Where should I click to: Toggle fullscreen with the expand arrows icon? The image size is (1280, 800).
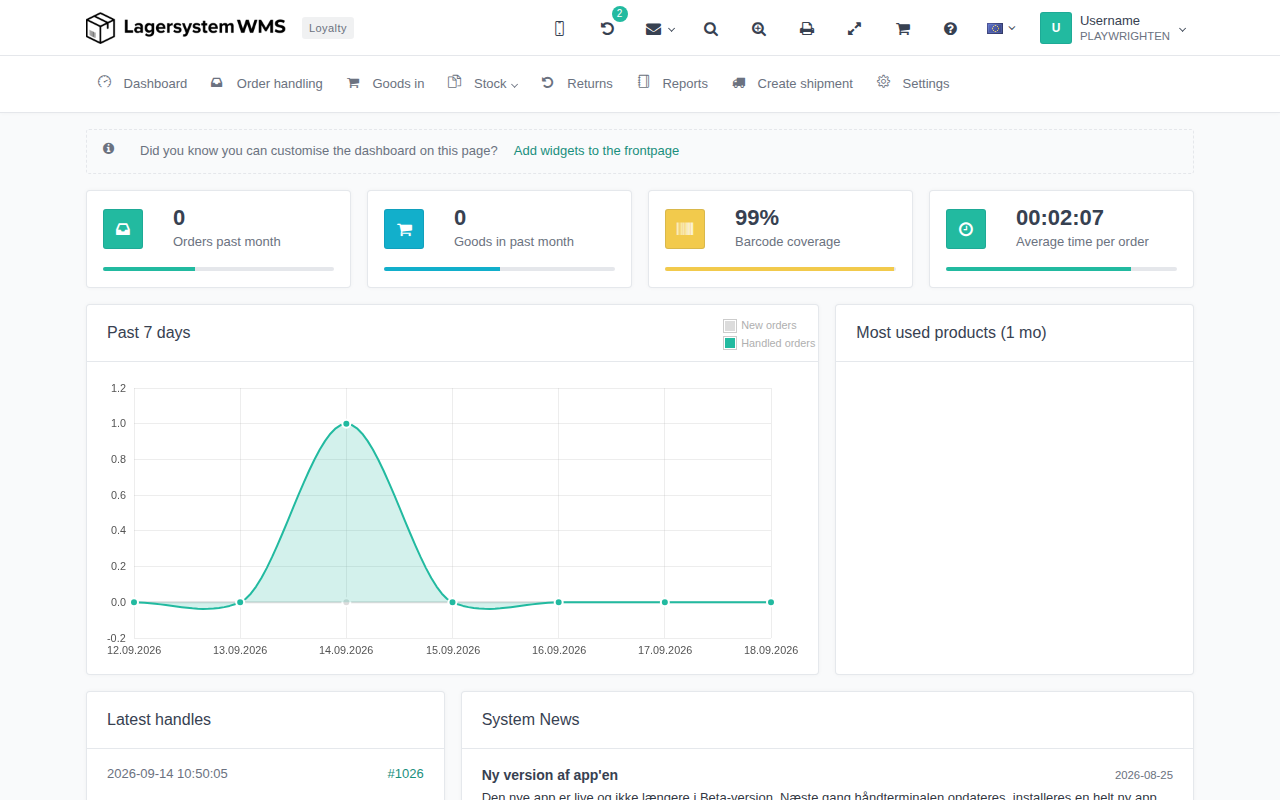pos(855,29)
